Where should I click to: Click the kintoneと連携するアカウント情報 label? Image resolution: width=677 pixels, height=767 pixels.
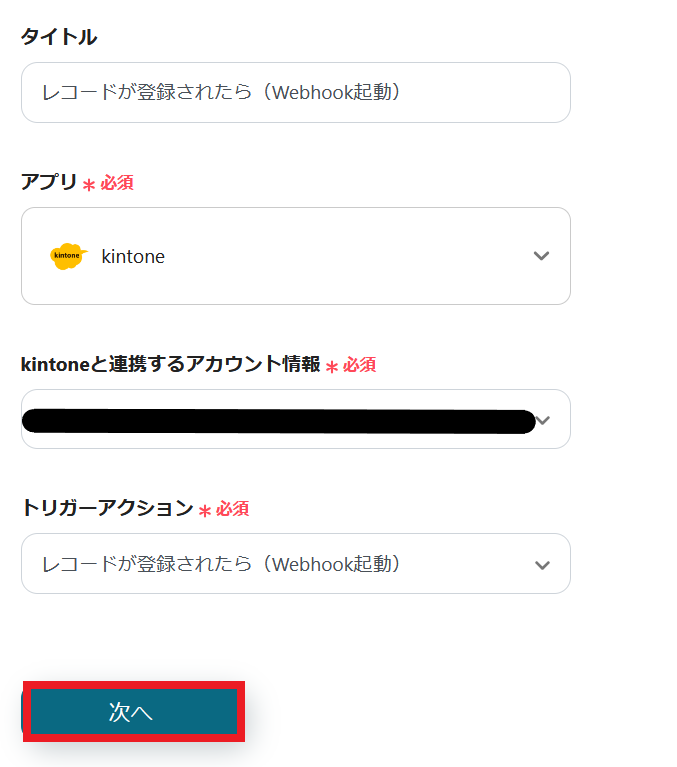pyautogui.click(x=170, y=365)
